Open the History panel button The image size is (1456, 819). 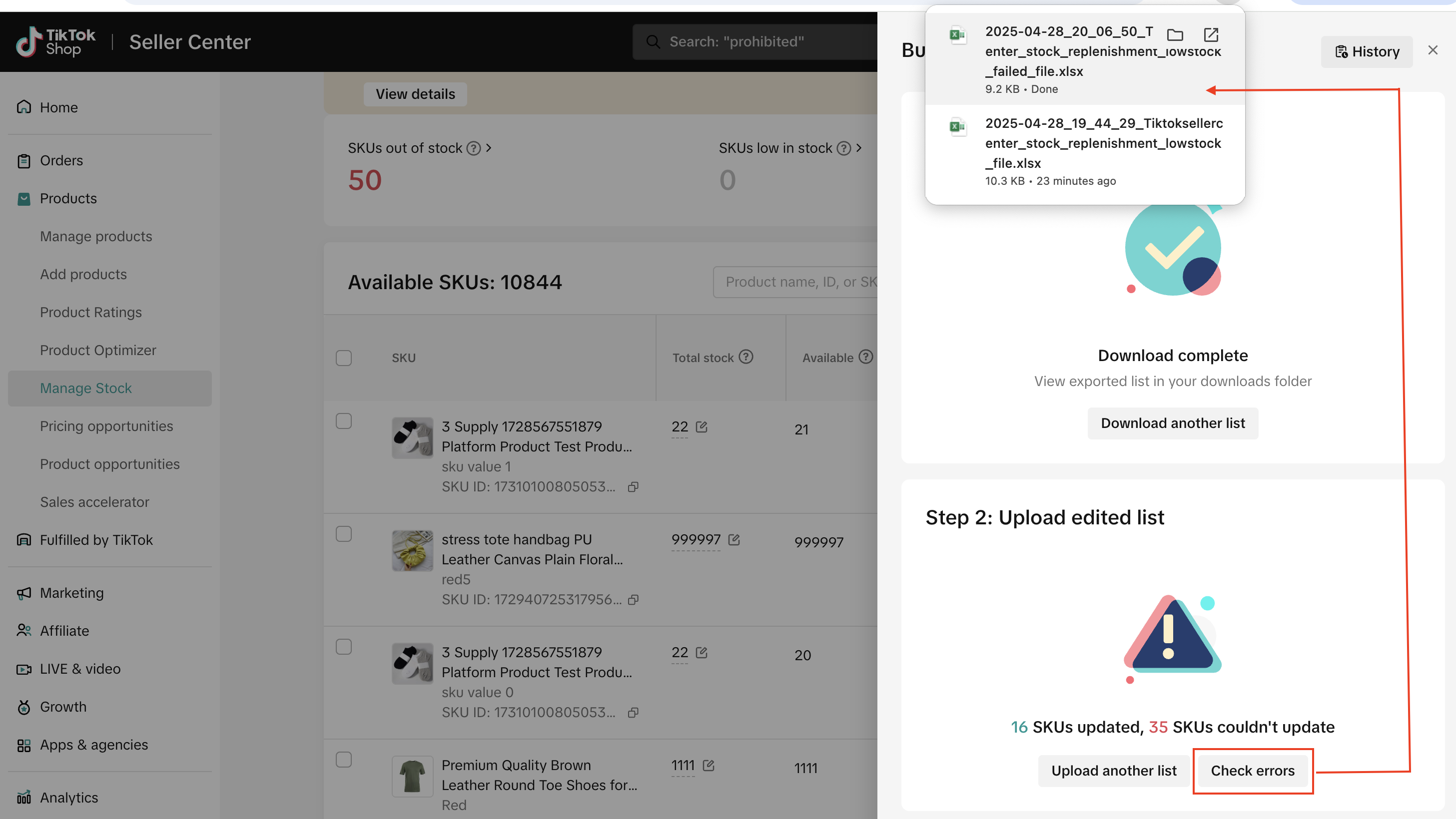[x=1366, y=51]
